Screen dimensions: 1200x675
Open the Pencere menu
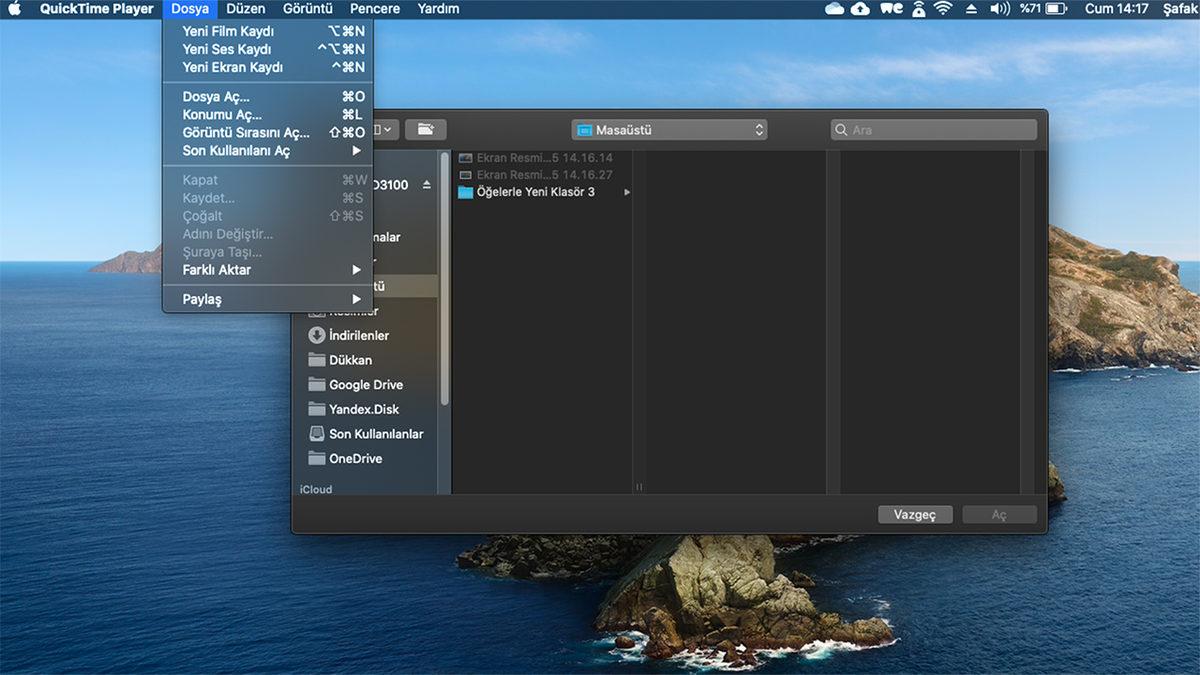(x=374, y=9)
